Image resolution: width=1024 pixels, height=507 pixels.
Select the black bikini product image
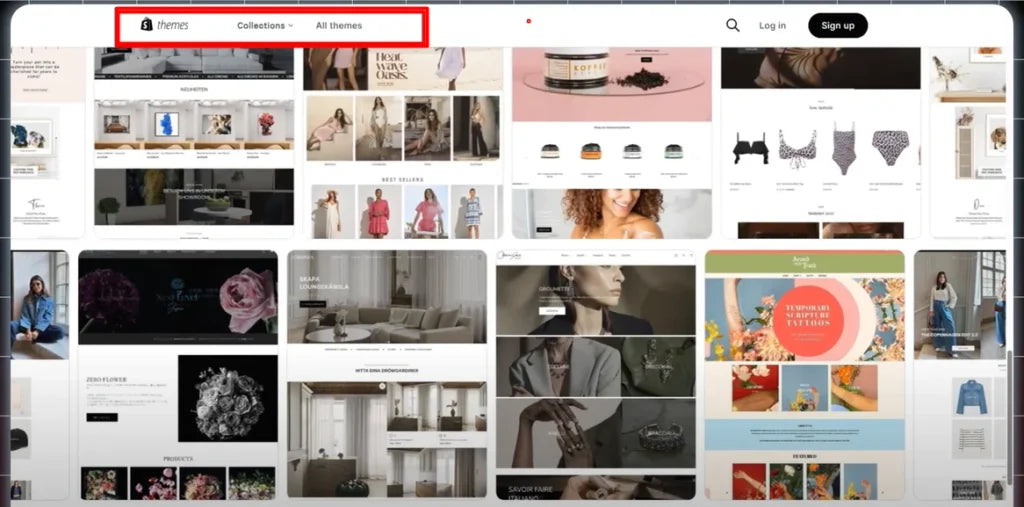pos(750,149)
